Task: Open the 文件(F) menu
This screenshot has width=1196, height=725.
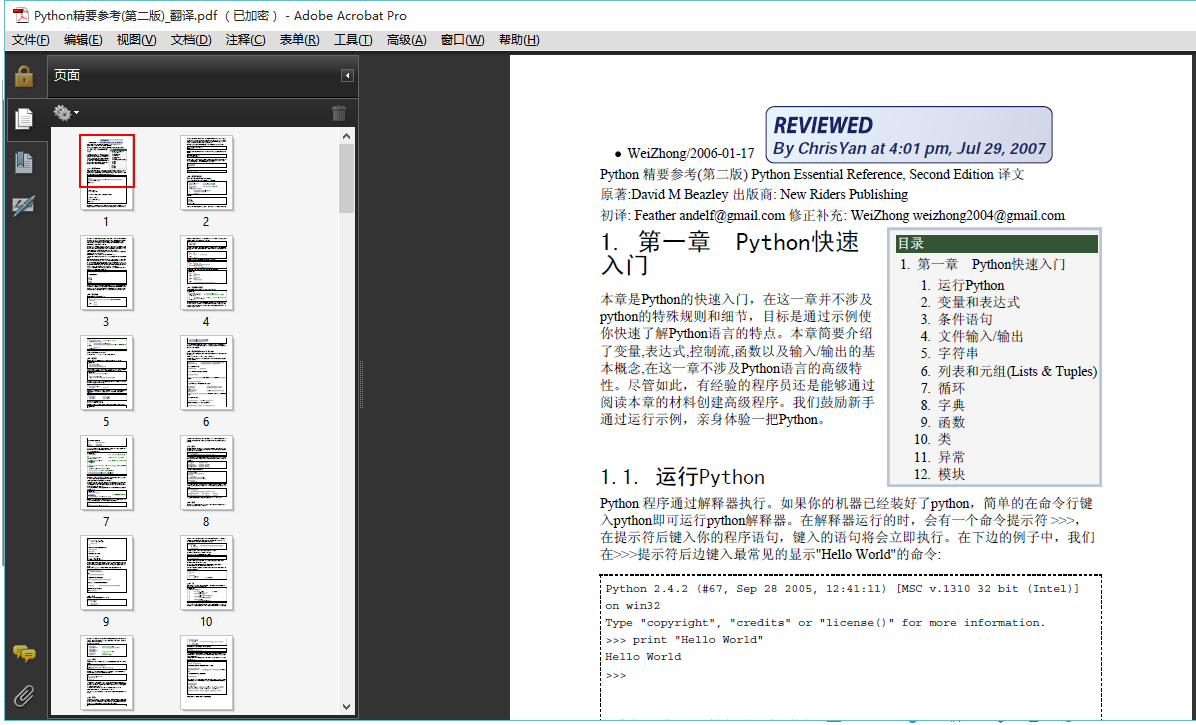Action: pos(31,40)
